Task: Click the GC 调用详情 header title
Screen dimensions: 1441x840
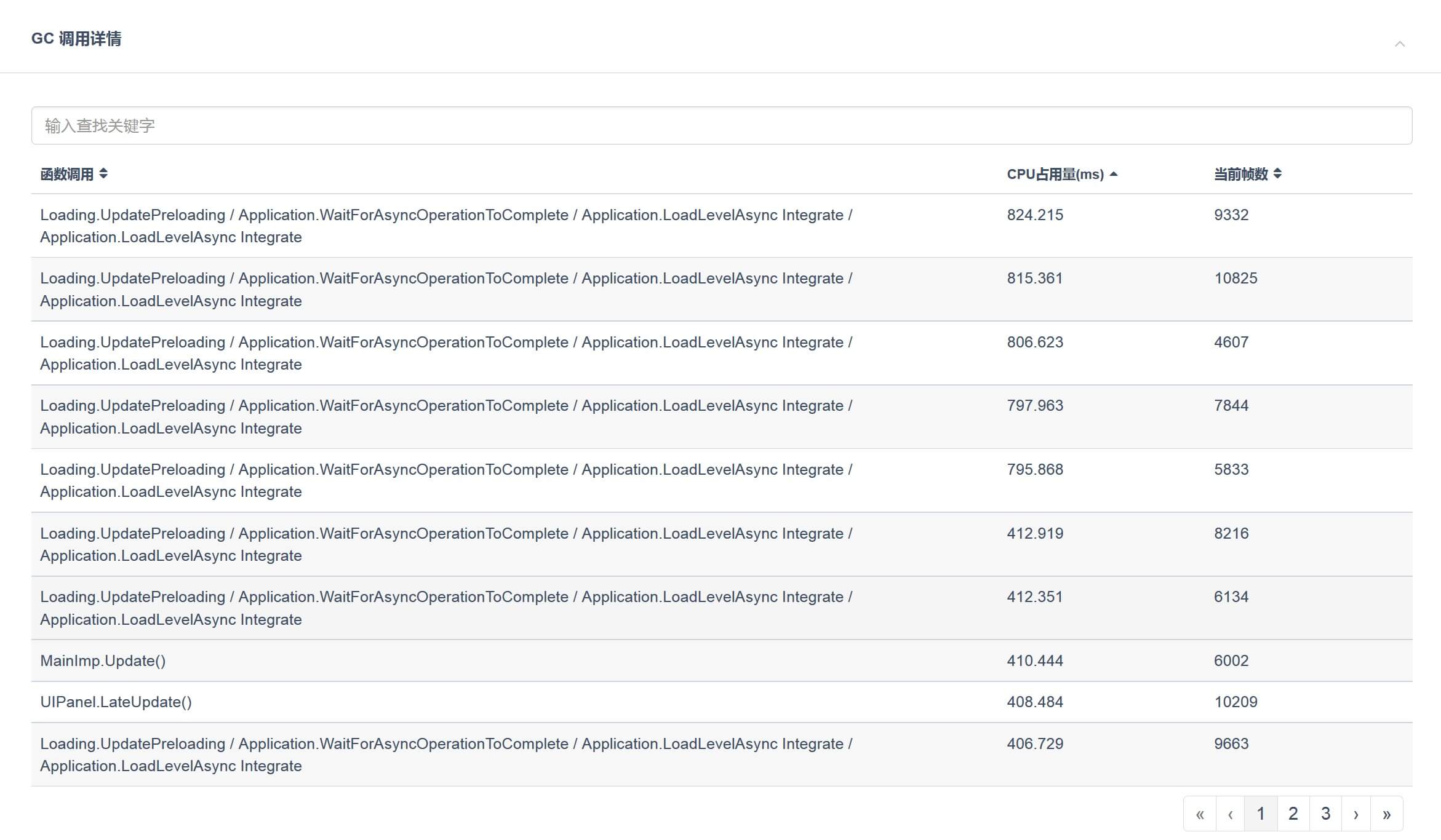Action: pyautogui.click(x=76, y=39)
